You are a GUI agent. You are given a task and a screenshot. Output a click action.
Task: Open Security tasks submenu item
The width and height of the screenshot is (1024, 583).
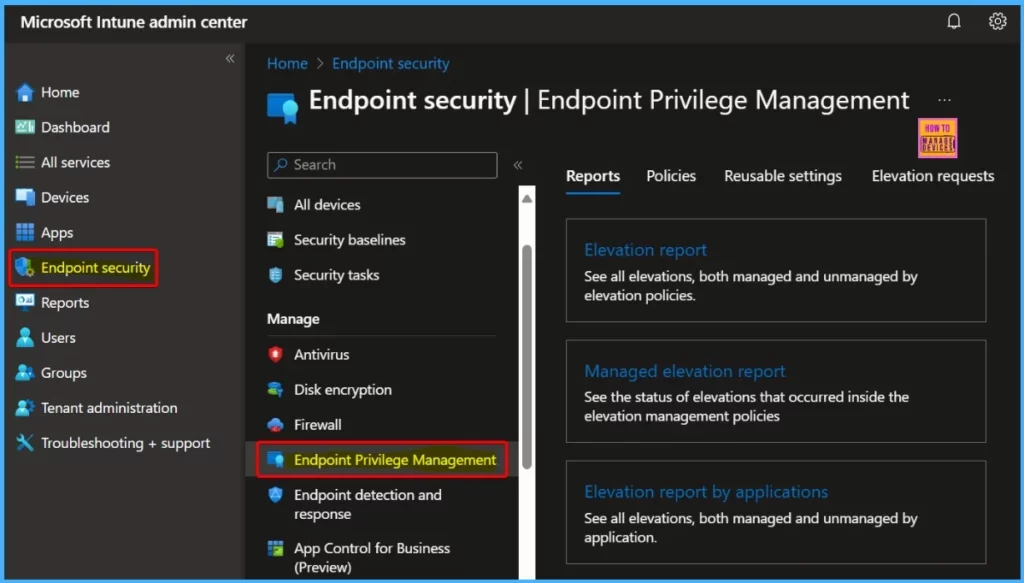click(336, 276)
